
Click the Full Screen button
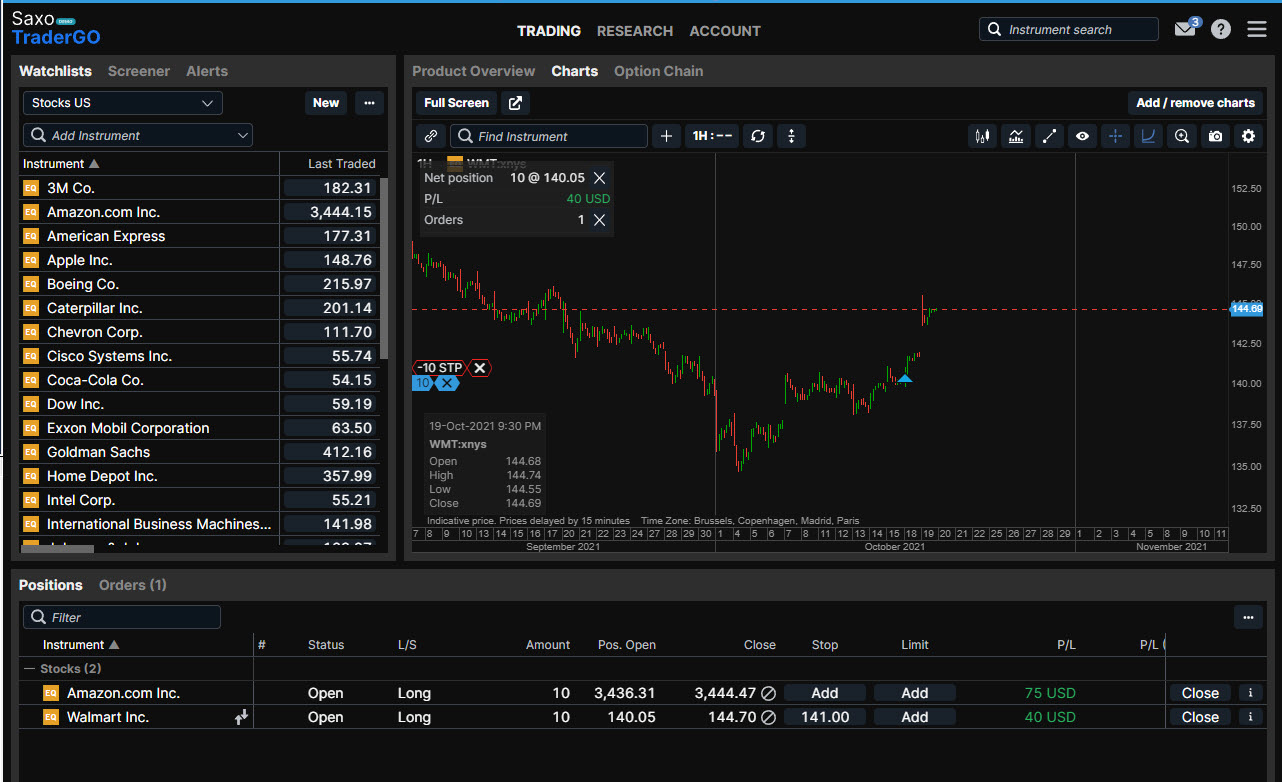point(456,103)
